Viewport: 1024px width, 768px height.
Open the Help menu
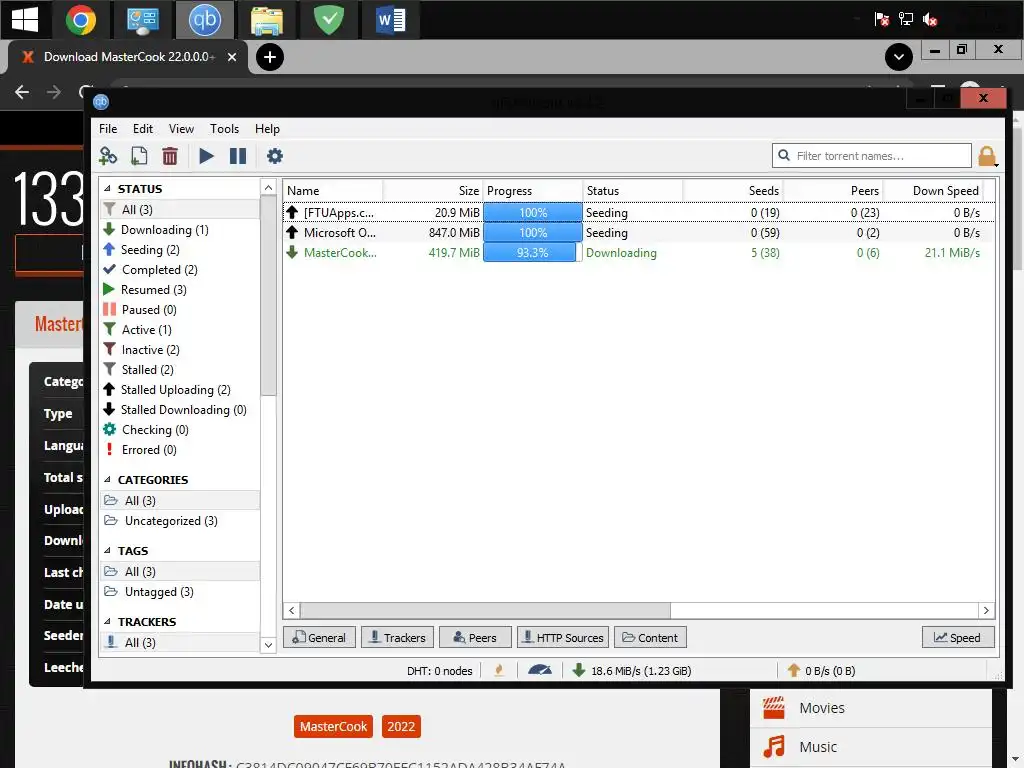[267, 129]
